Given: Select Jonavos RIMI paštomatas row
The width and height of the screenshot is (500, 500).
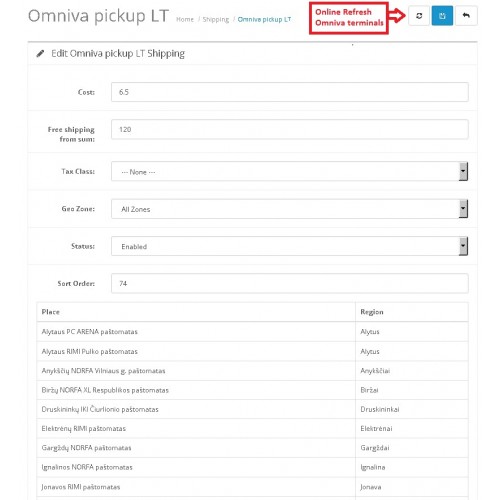Looking at the screenshot, I should tap(252, 487).
